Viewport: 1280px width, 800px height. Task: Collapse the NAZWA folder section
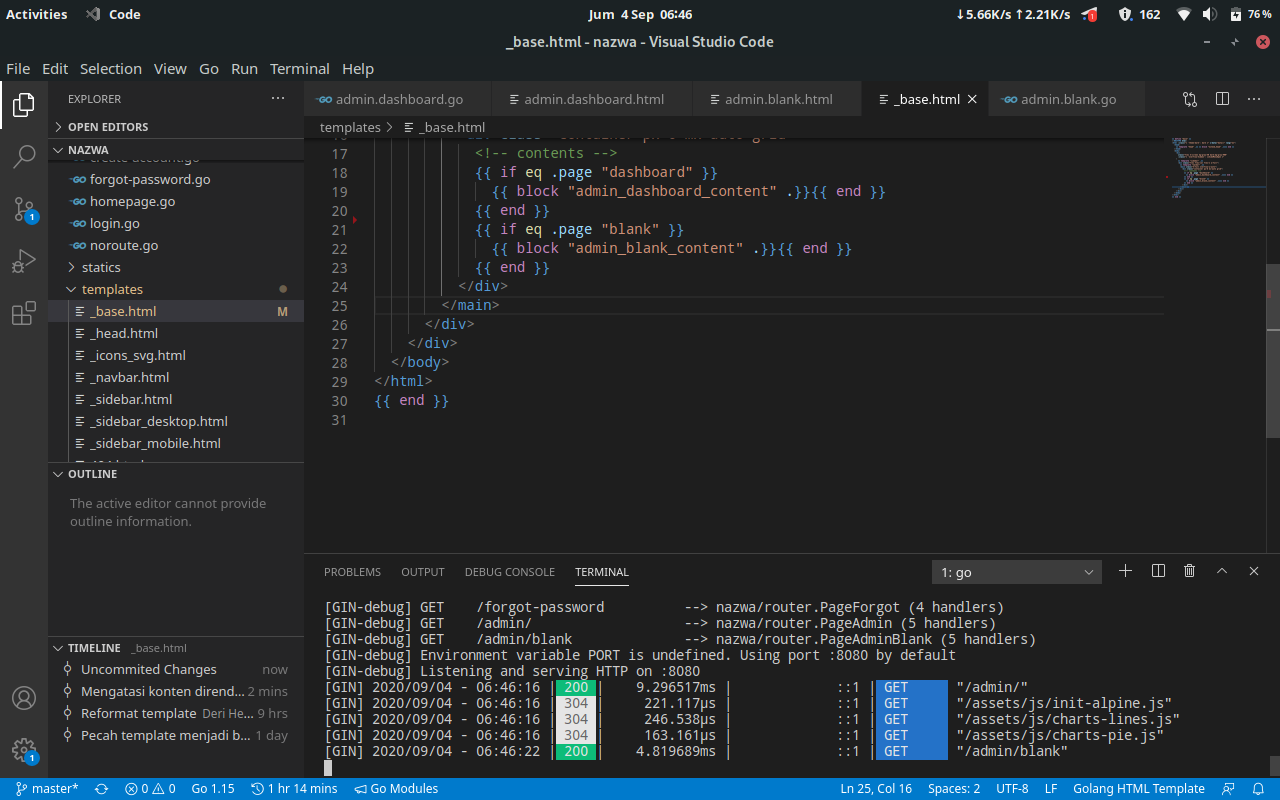[x=176, y=150]
